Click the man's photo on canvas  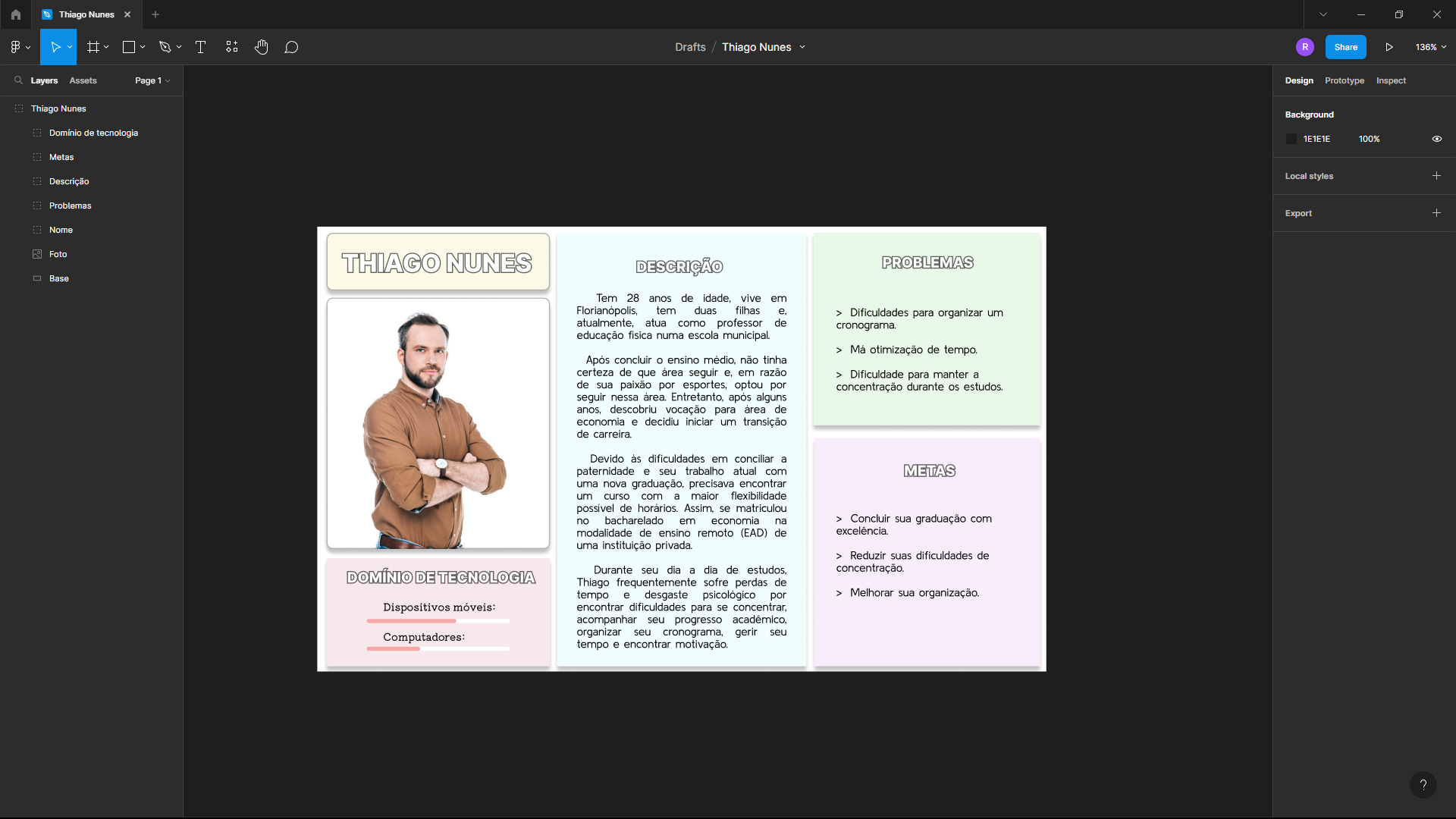click(x=438, y=423)
